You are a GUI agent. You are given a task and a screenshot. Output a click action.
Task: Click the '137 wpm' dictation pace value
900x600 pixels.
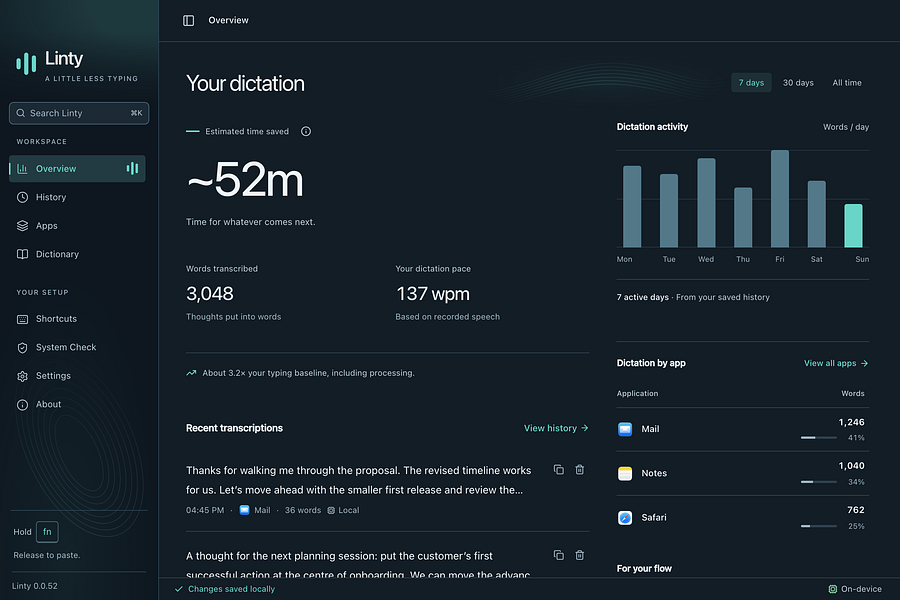pyautogui.click(x=433, y=294)
